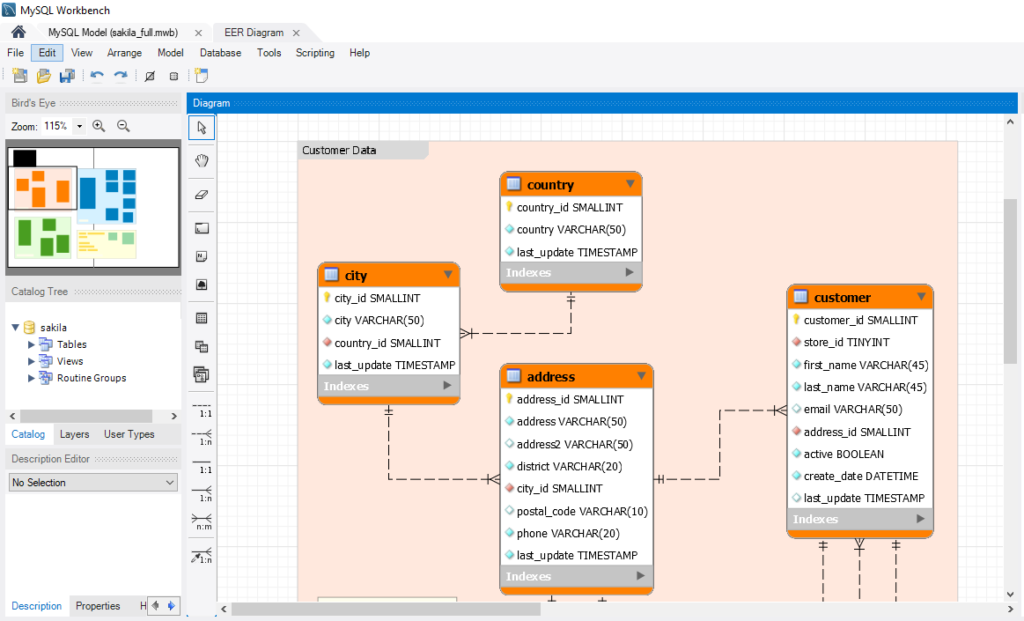The image size is (1024, 621).
Task: Click the Bird's Eye diagram thumbnail
Action: pos(92,209)
